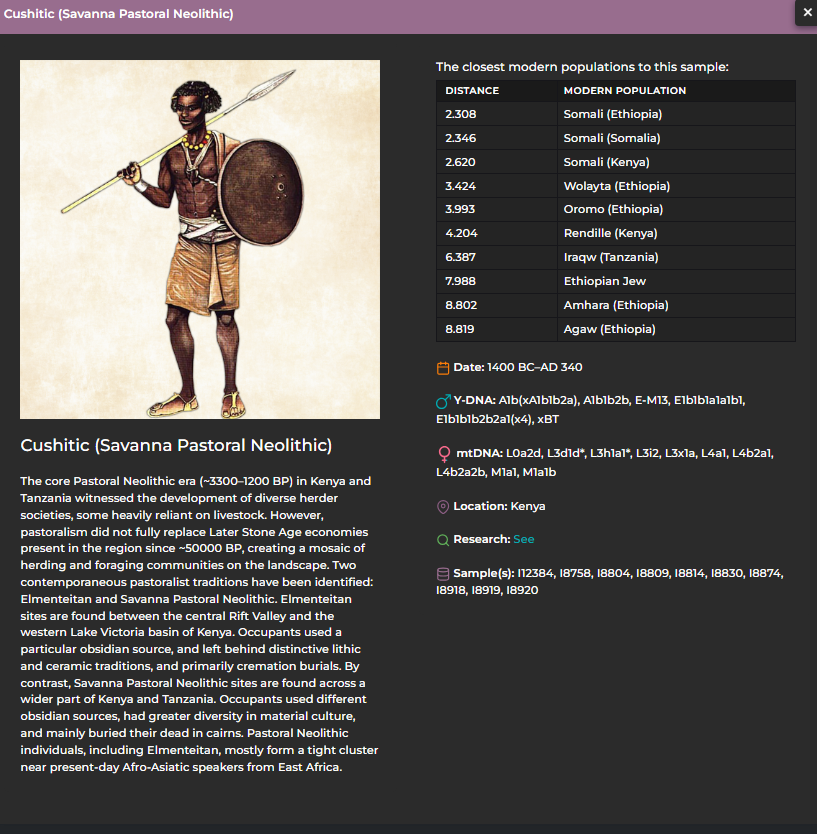Click the distance value 2.308

pos(461,114)
